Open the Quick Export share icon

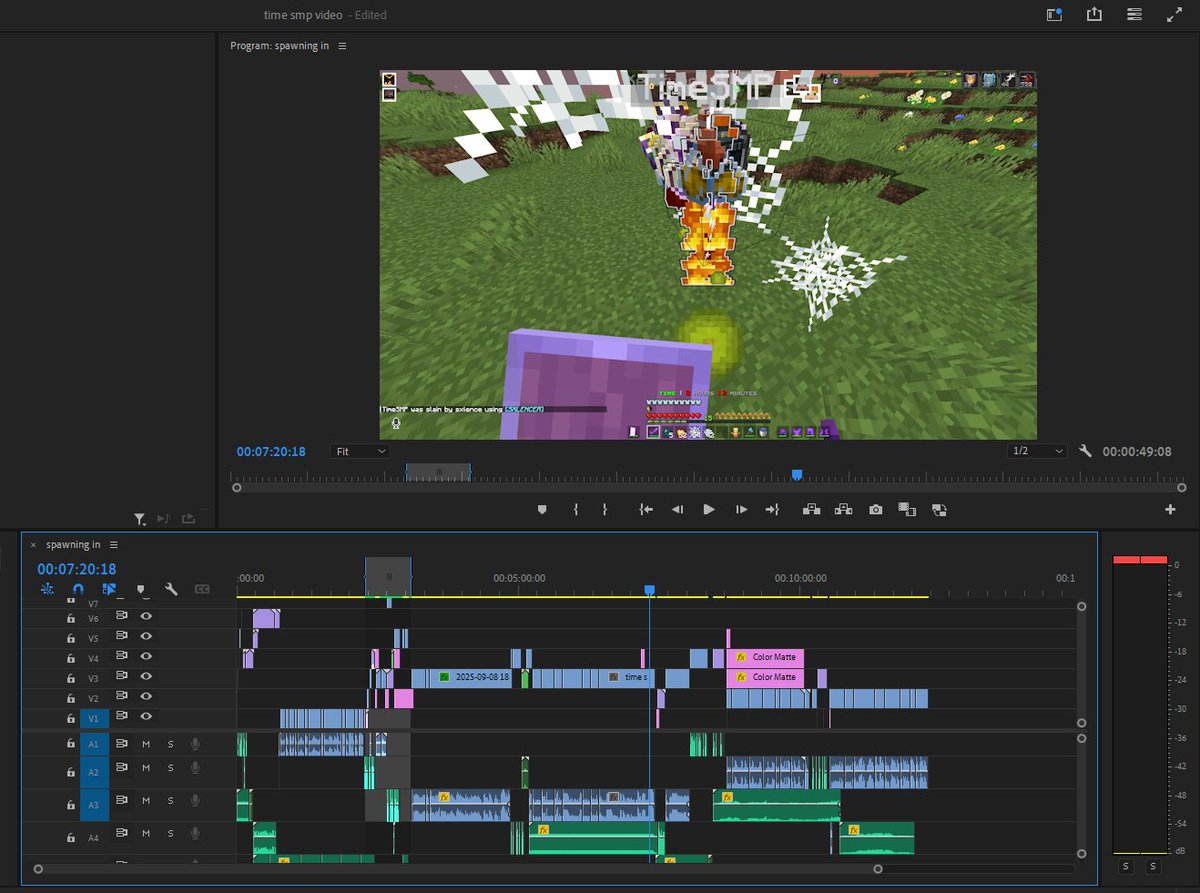click(x=1094, y=14)
